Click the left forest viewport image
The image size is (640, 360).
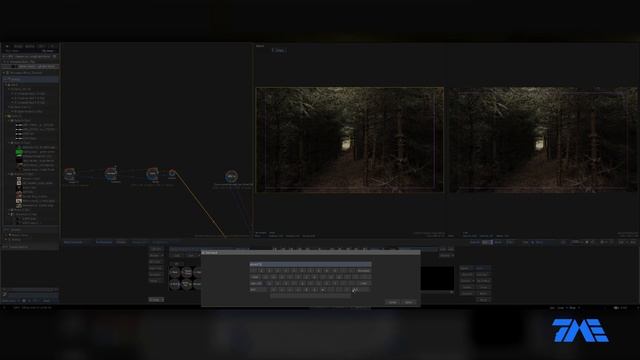[349, 140]
